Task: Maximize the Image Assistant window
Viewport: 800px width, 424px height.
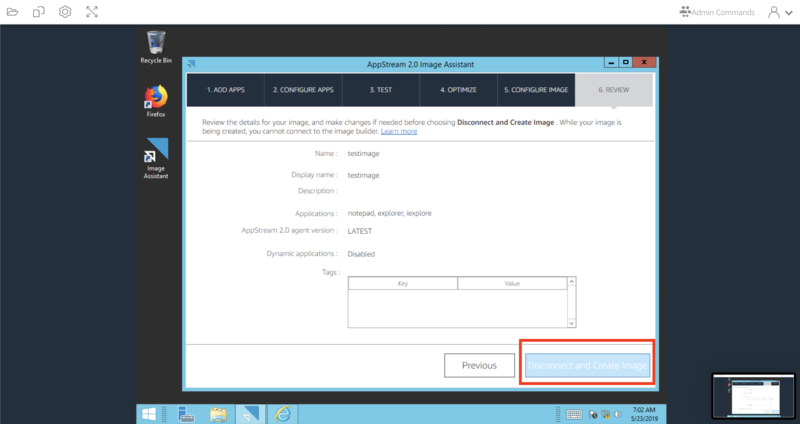Action: pos(626,62)
